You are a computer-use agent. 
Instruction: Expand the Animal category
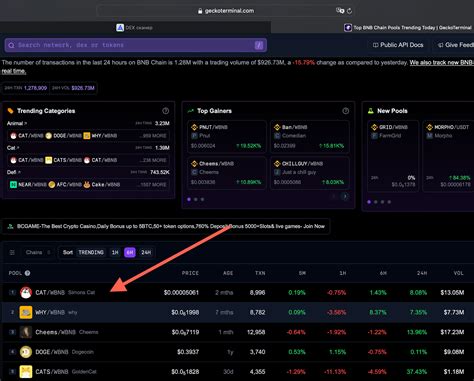point(17,123)
